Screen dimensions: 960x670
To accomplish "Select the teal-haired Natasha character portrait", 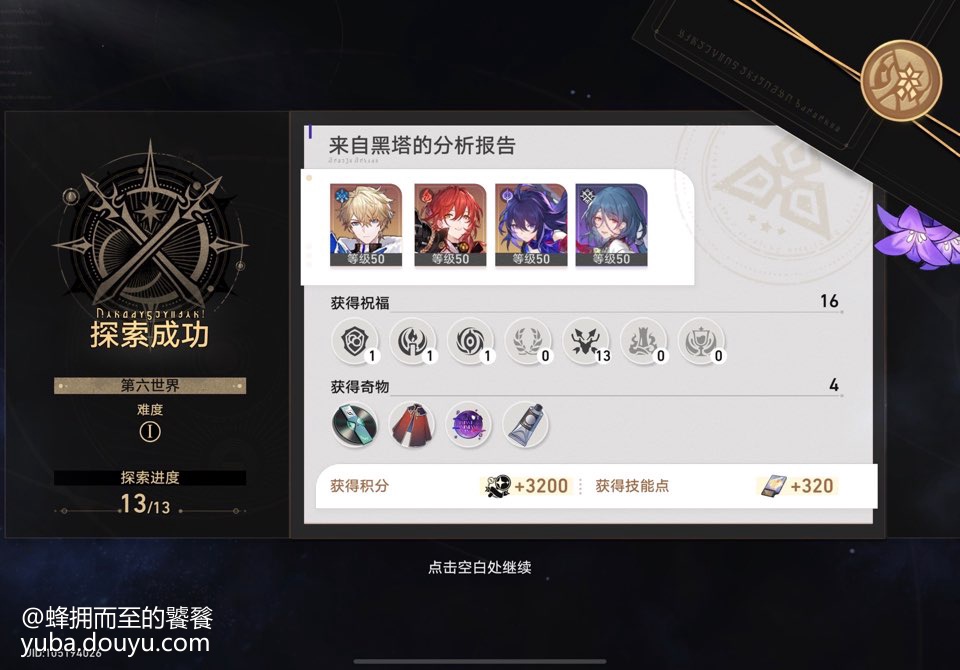I will [611, 225].
